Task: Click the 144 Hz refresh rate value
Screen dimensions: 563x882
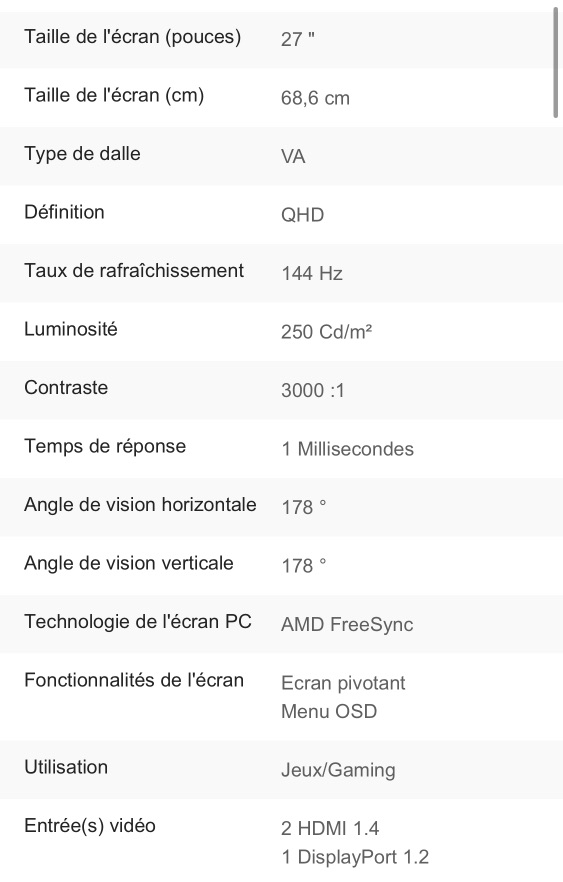Action: pyautogui.click(x=312, y=273)
